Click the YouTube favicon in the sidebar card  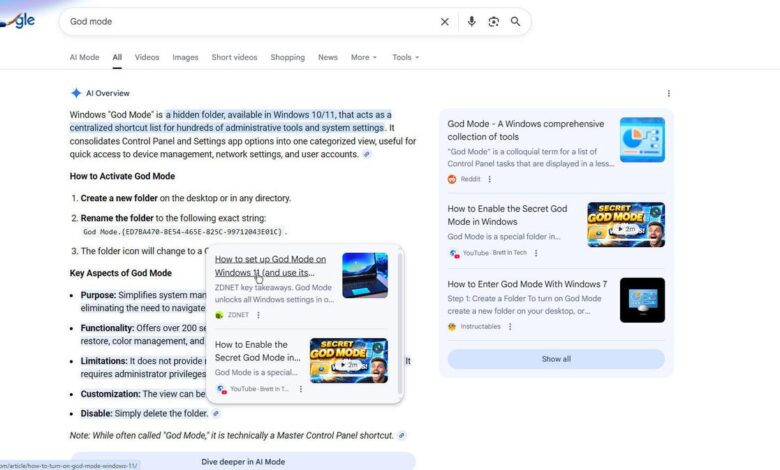tap(454, 253)
